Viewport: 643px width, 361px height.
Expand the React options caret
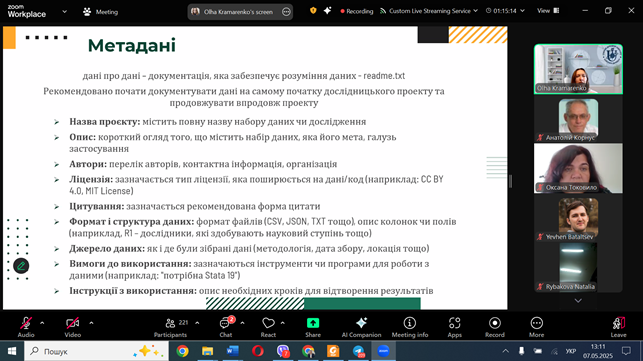click(283, 323)
